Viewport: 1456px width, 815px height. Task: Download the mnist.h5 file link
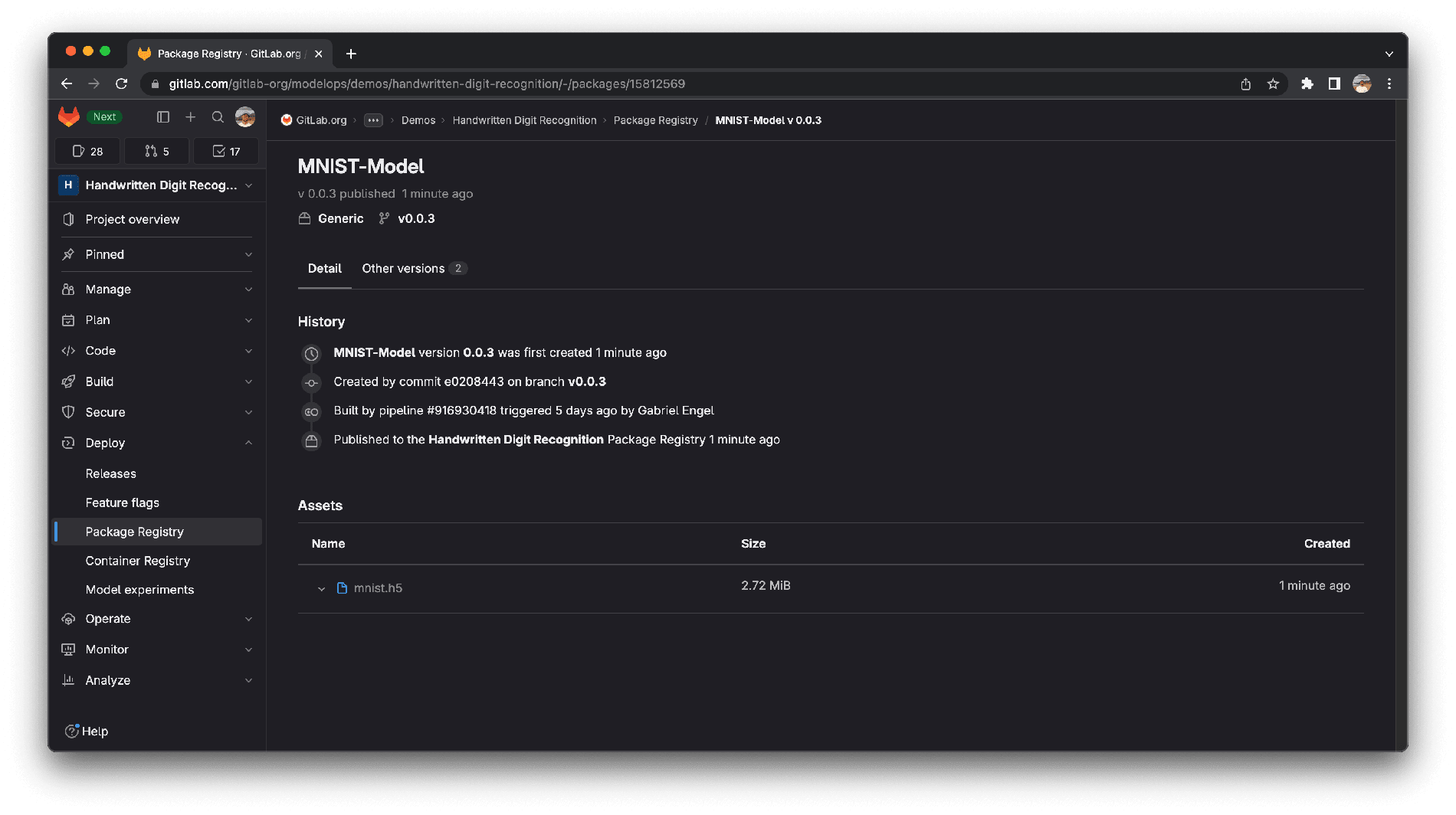[378, 588]
